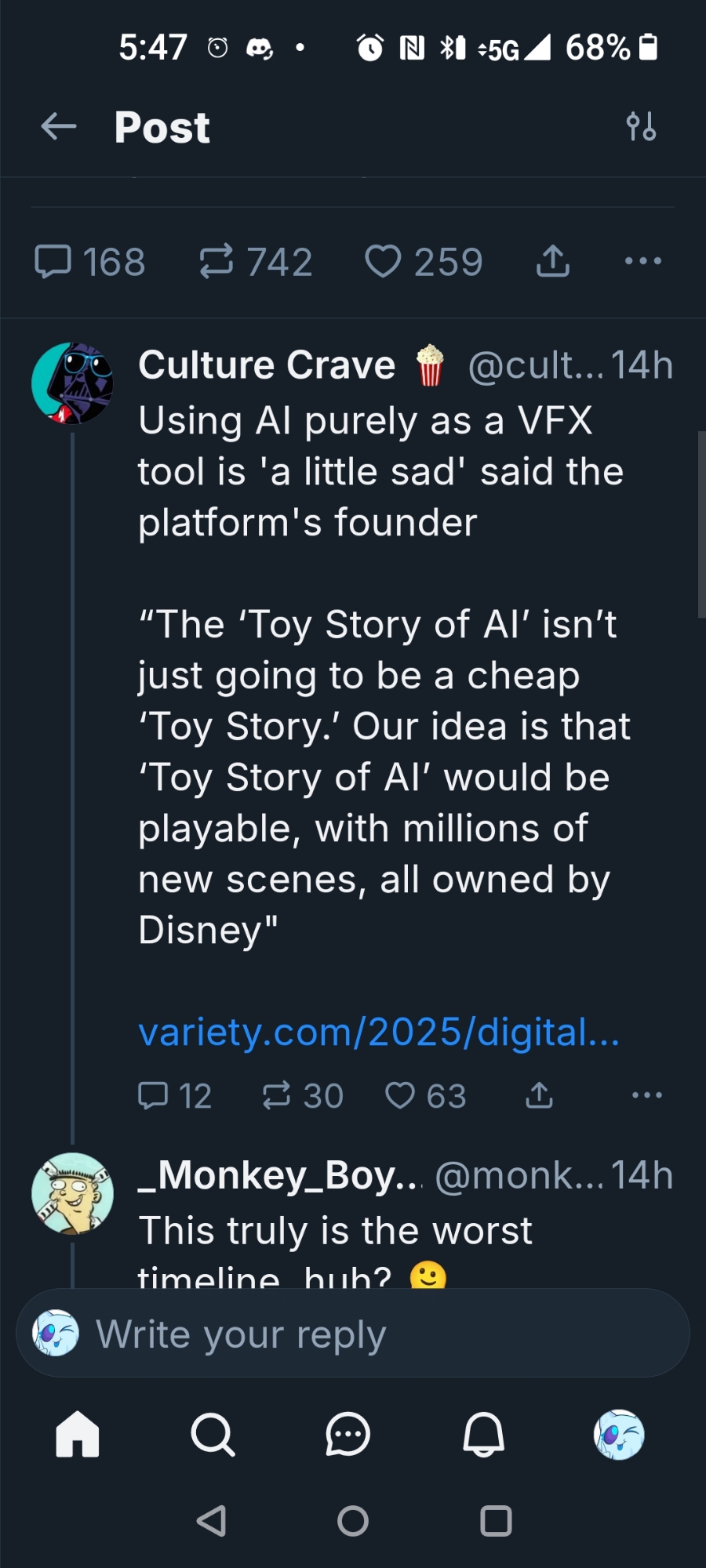Open more options on Culture Crave reply
The width and height of the screenshot is (706, 1568).
tap(647, 1095)
